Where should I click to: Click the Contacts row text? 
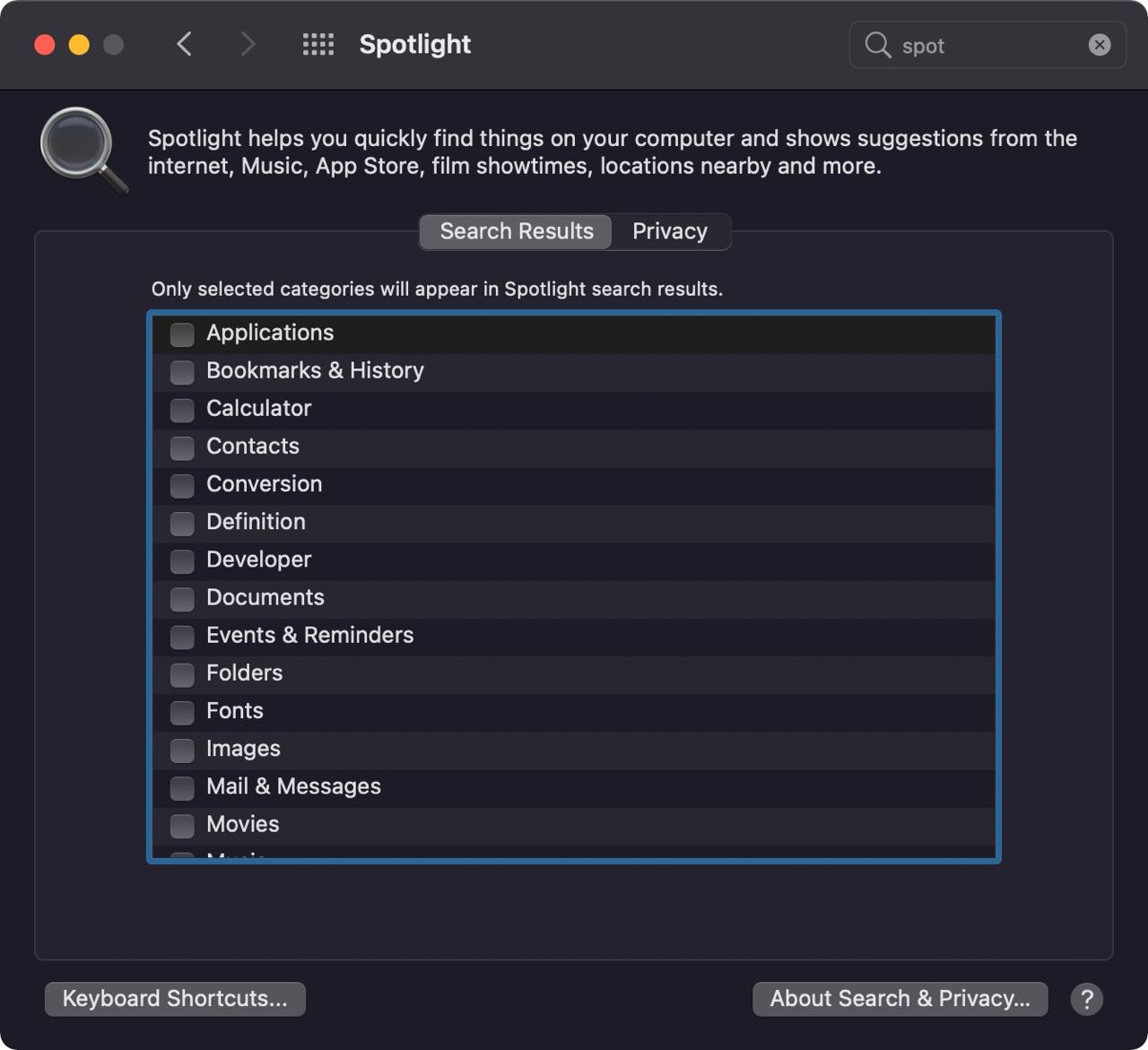[253, 446]
